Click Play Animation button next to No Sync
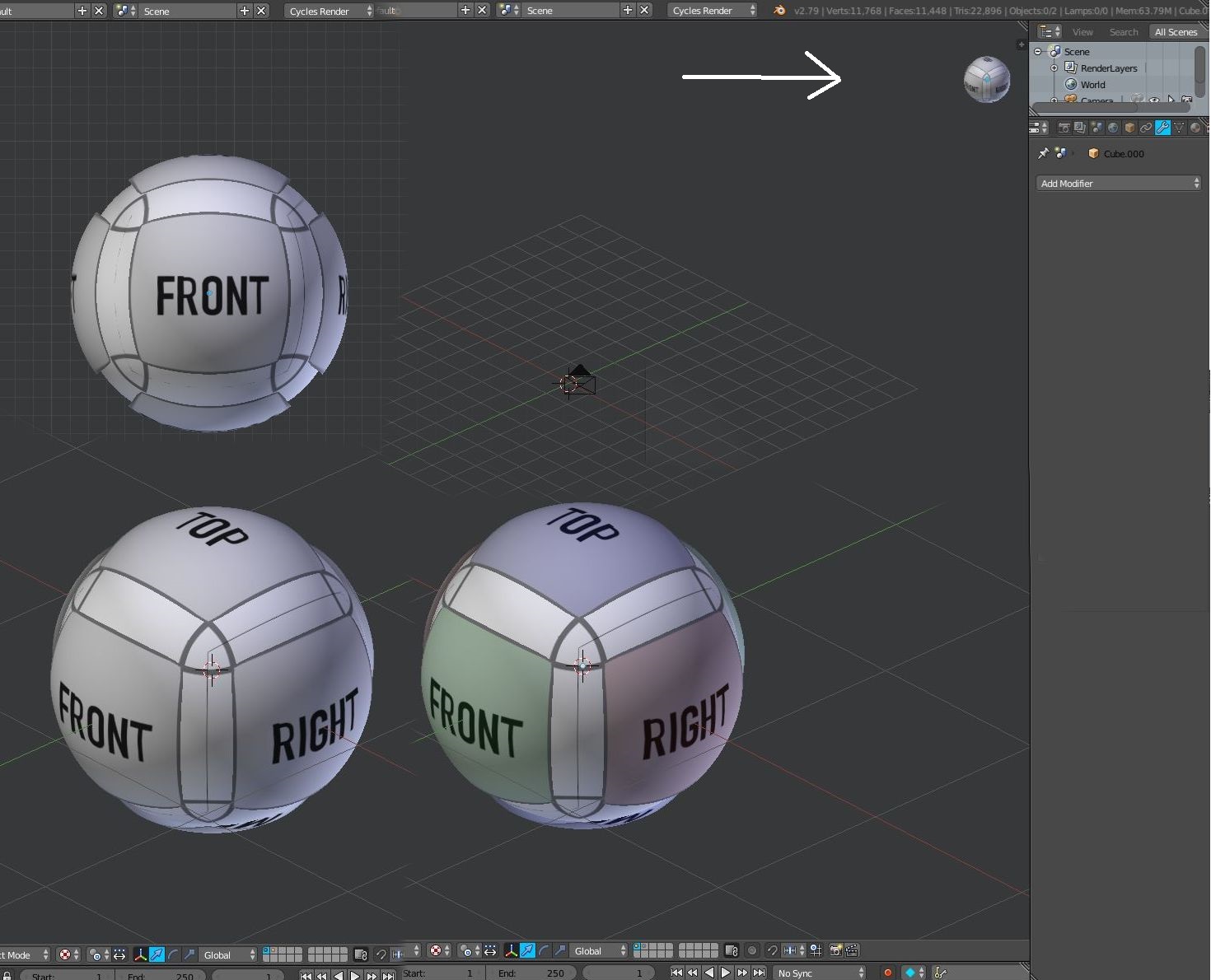This screenshot has width=1211, height=980. [x=726, y=973]
